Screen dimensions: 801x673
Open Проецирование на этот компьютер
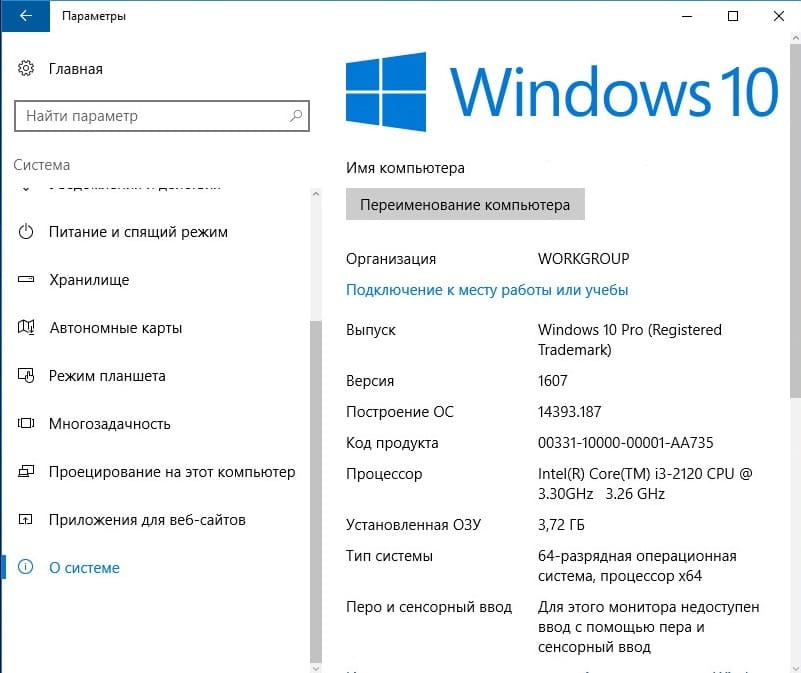[x=172, y=472]
